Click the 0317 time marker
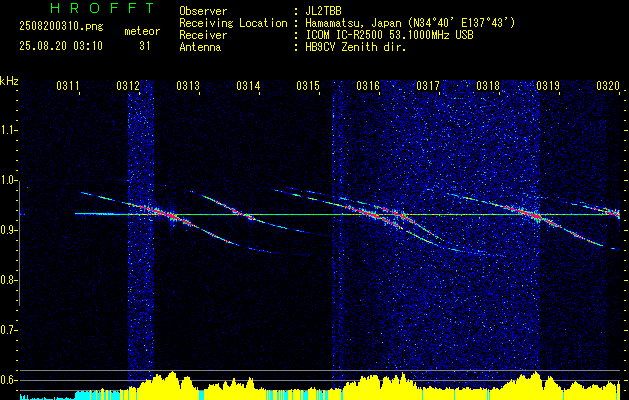 428,85
